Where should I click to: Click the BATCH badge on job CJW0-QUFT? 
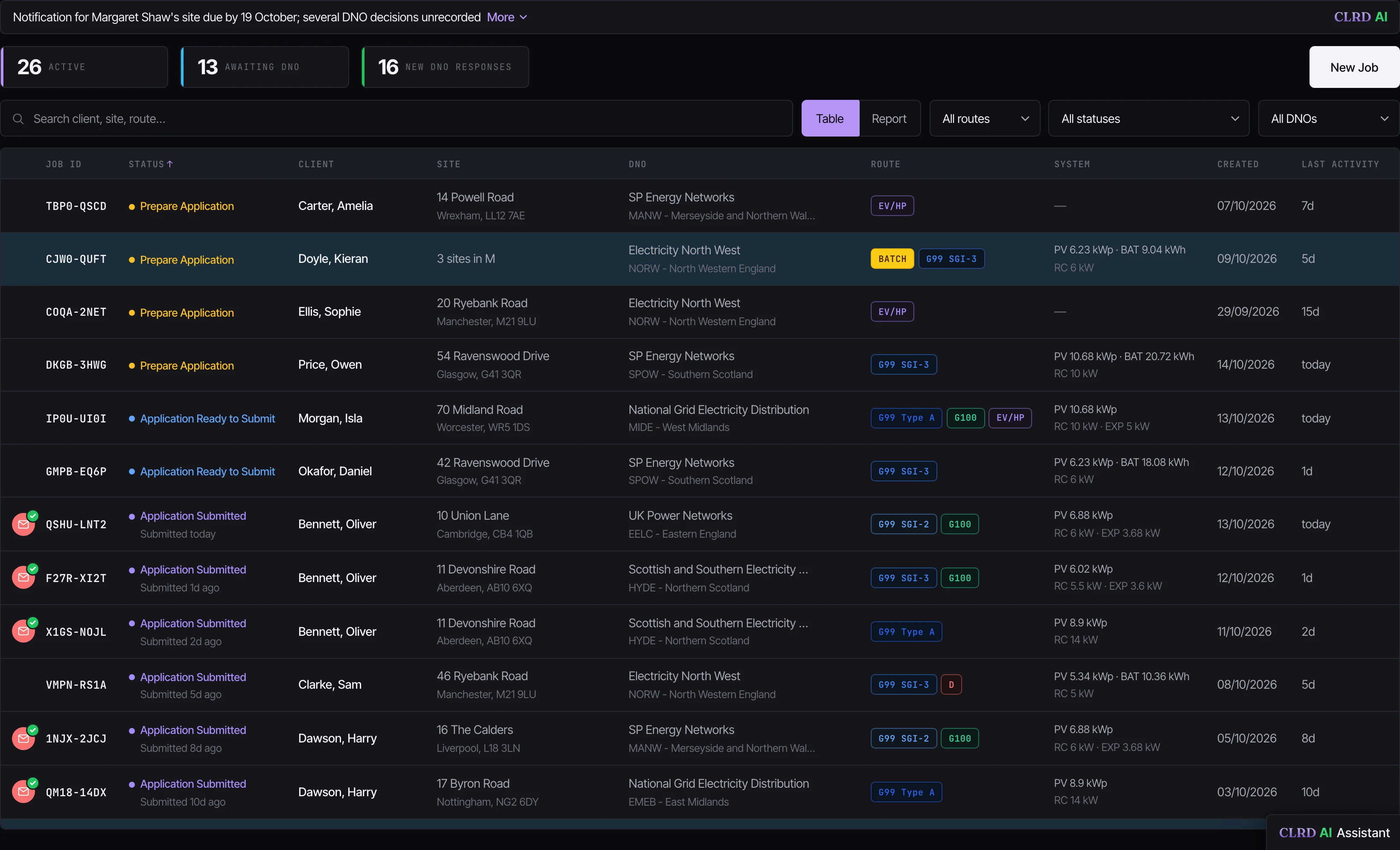(892, 259)
